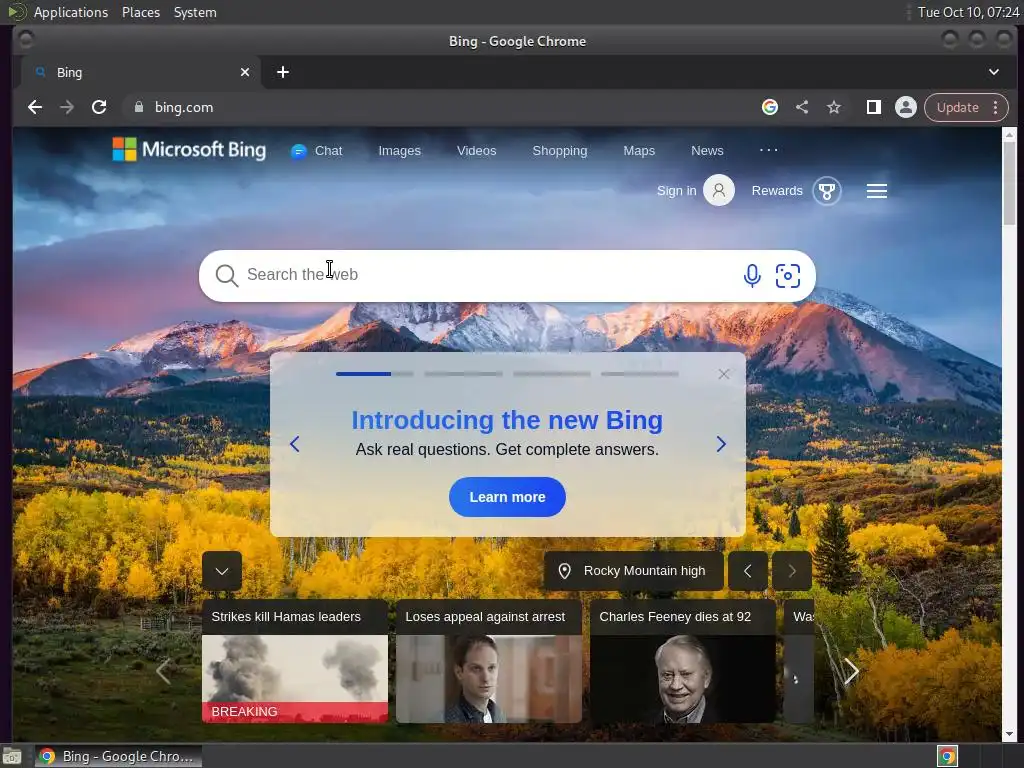Jump to the fourth promo progress bar

click(640, 374)
